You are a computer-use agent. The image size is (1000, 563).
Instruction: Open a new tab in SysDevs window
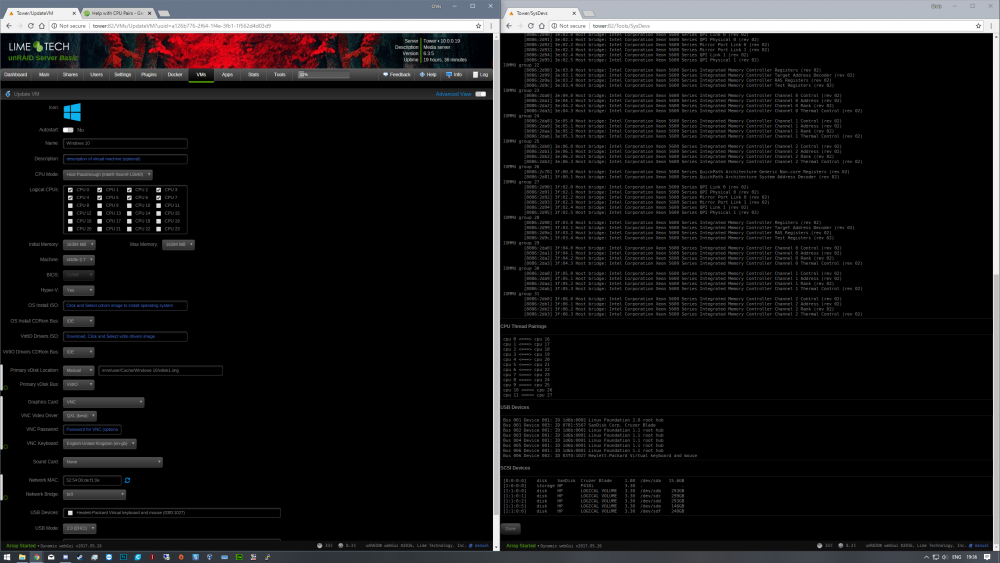[x=589, y=13]
